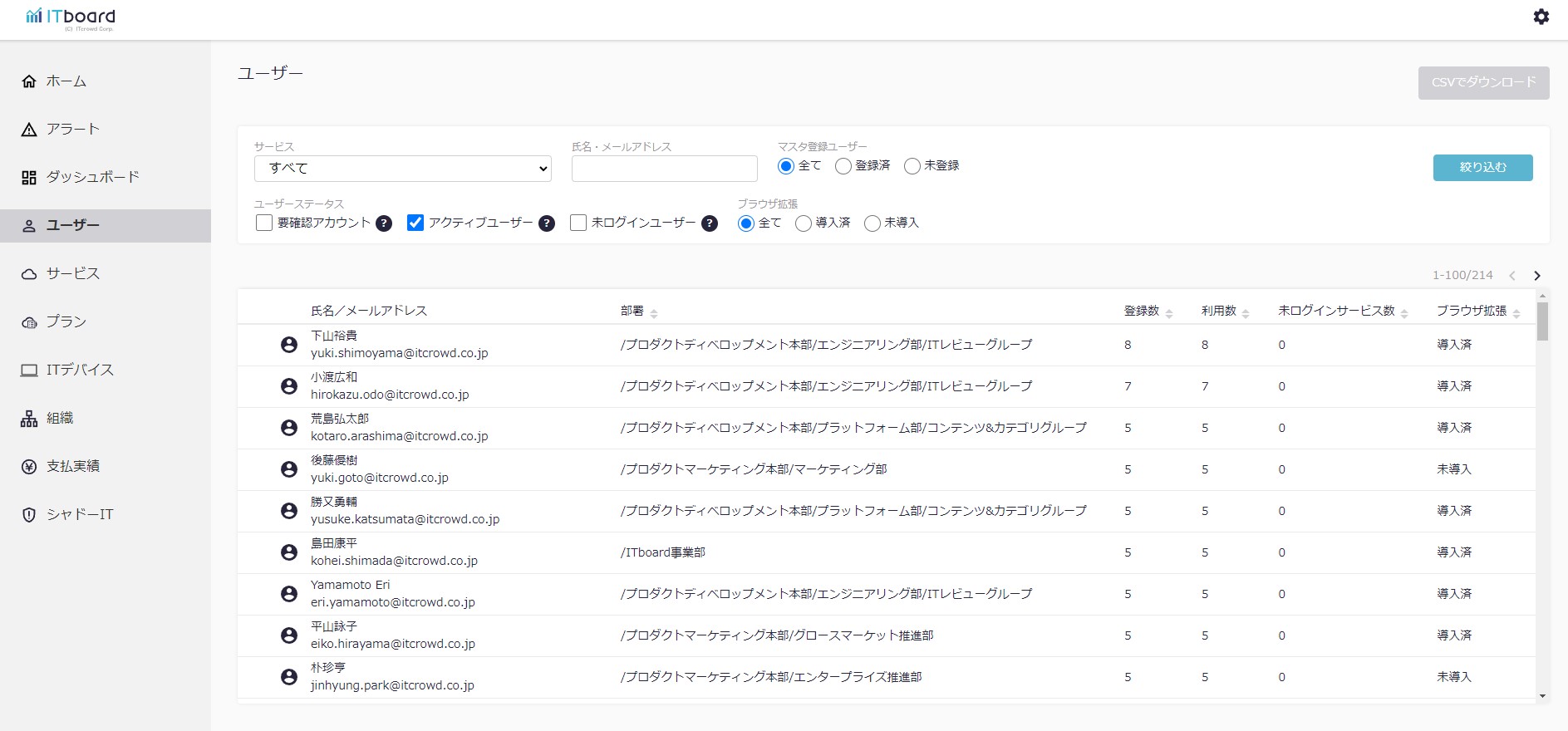Focus the 氏名・メールアドレス input field

point(665,169)
